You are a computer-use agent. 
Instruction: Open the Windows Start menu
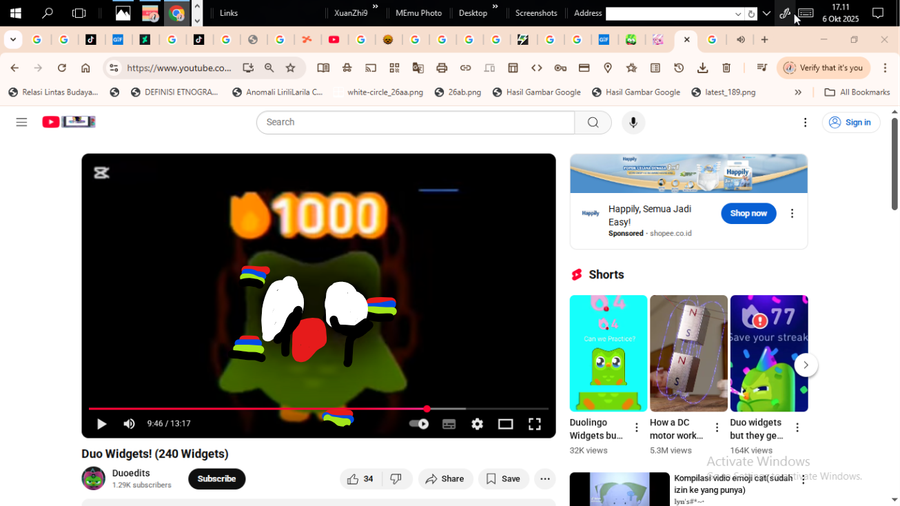point(15,13)
